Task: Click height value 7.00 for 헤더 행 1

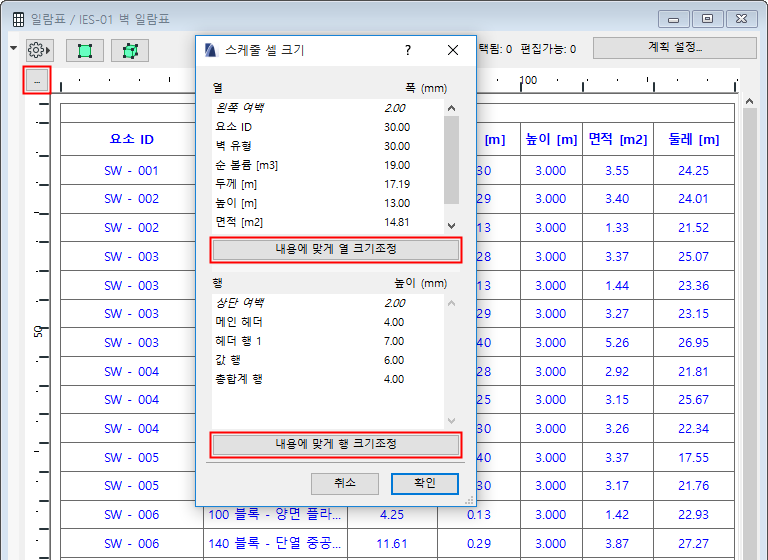Action: (x=394, y=341)
